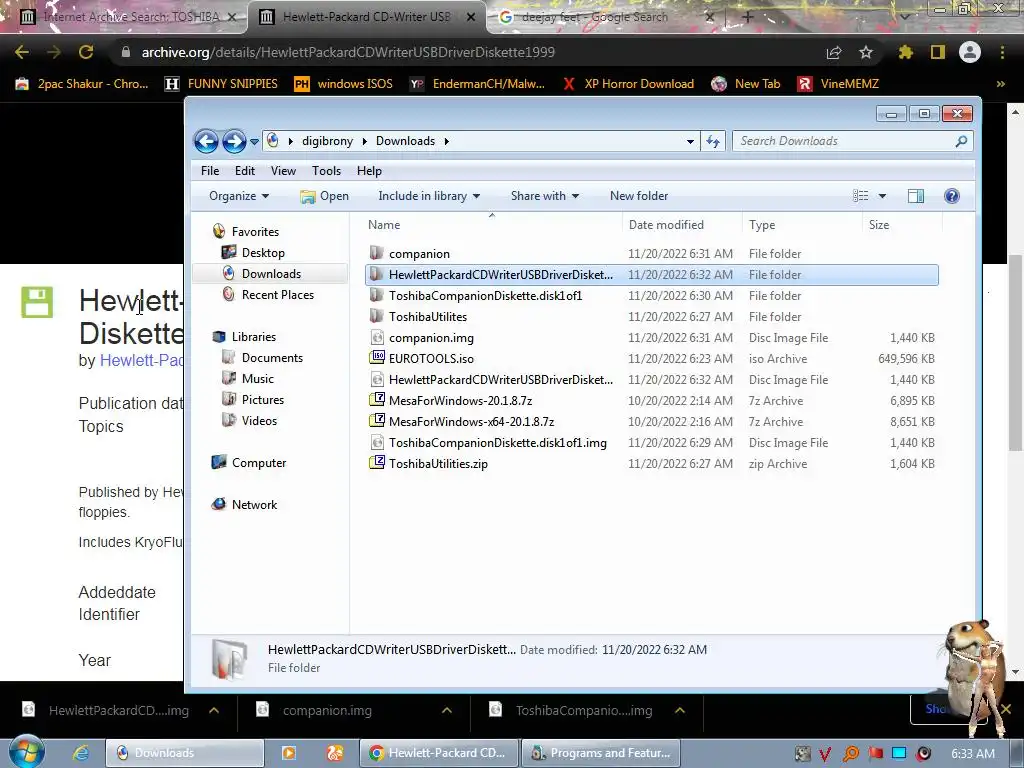Open the XP Horror Download bookmark

[628, 84]
